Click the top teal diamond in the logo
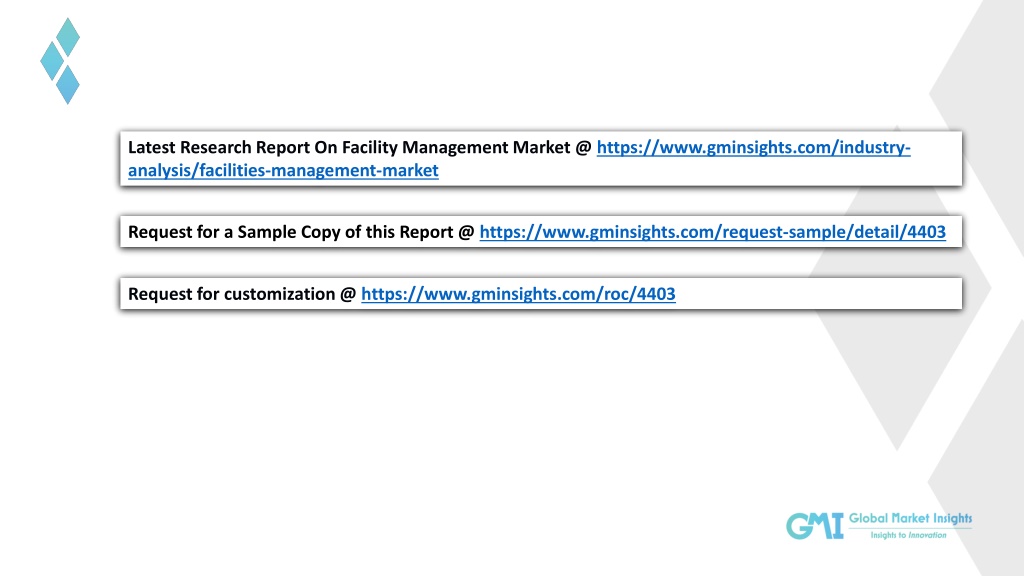The image size is (1024, 576). click(68, 37)
